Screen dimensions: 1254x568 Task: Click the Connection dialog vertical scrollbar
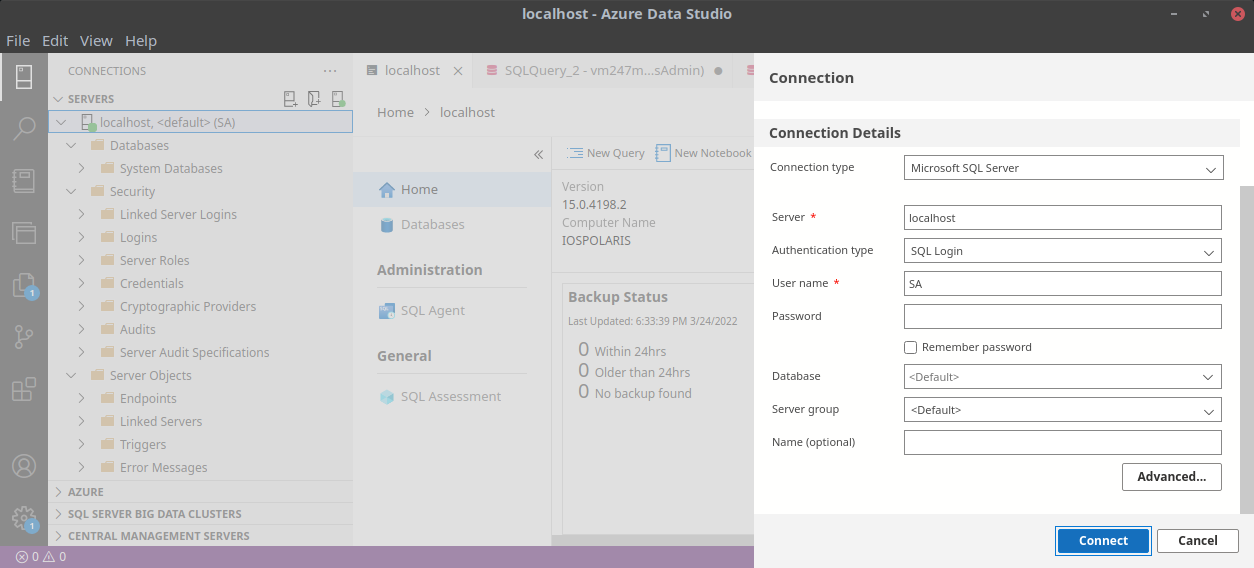(x=1246, y=350)
